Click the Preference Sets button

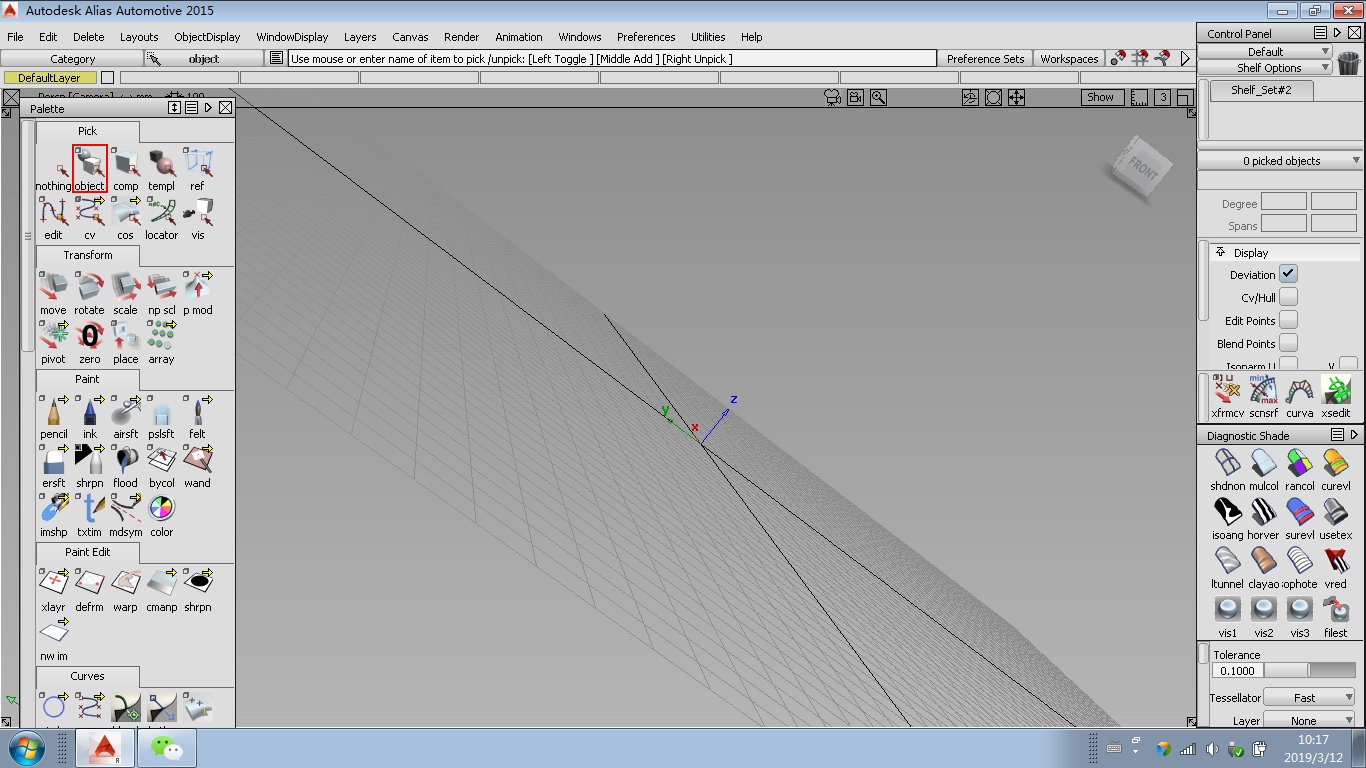(985, 59)
